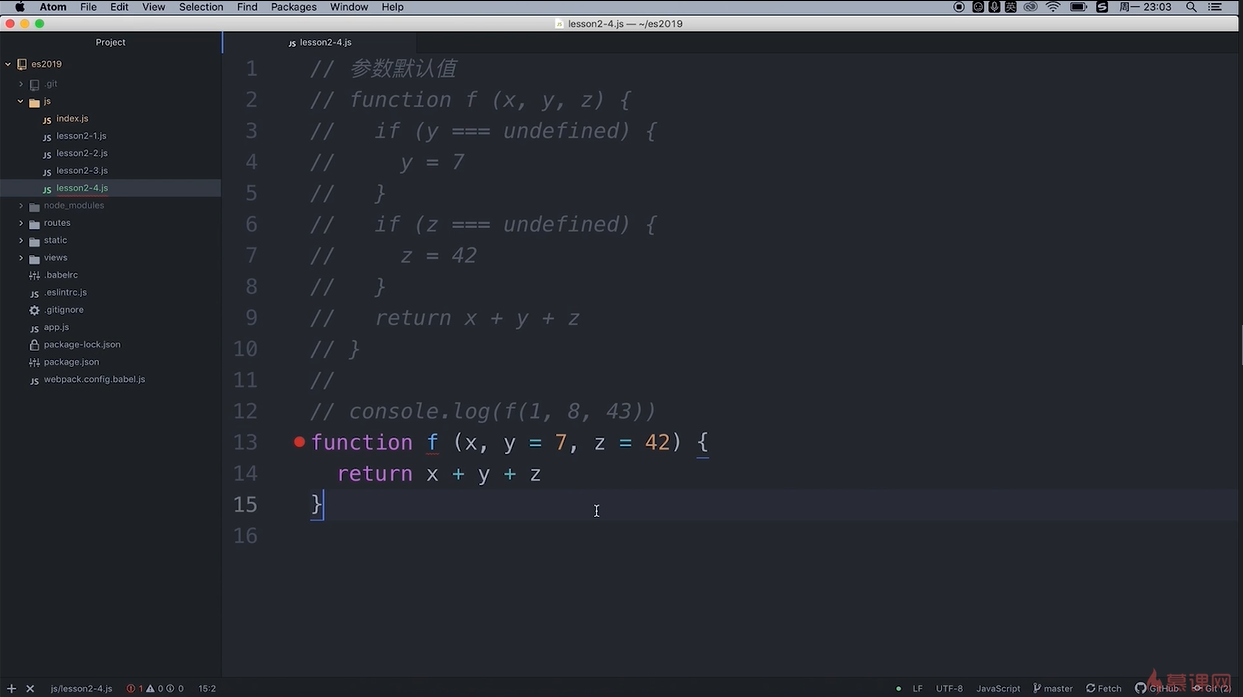Expand the node_modules folder

click(21, 206)
